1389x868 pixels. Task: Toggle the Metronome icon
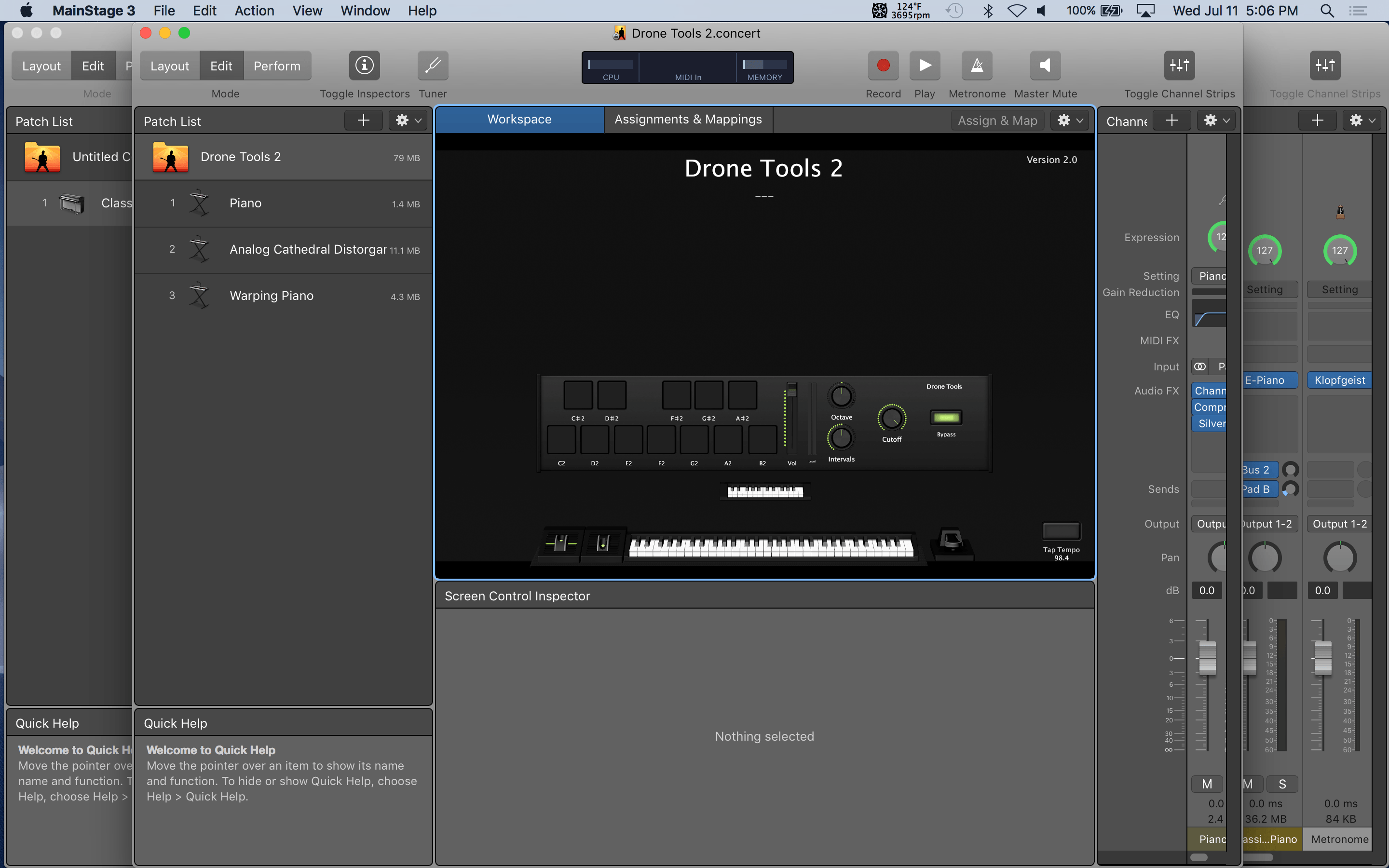pyautogui.click(x=977, y=66)
